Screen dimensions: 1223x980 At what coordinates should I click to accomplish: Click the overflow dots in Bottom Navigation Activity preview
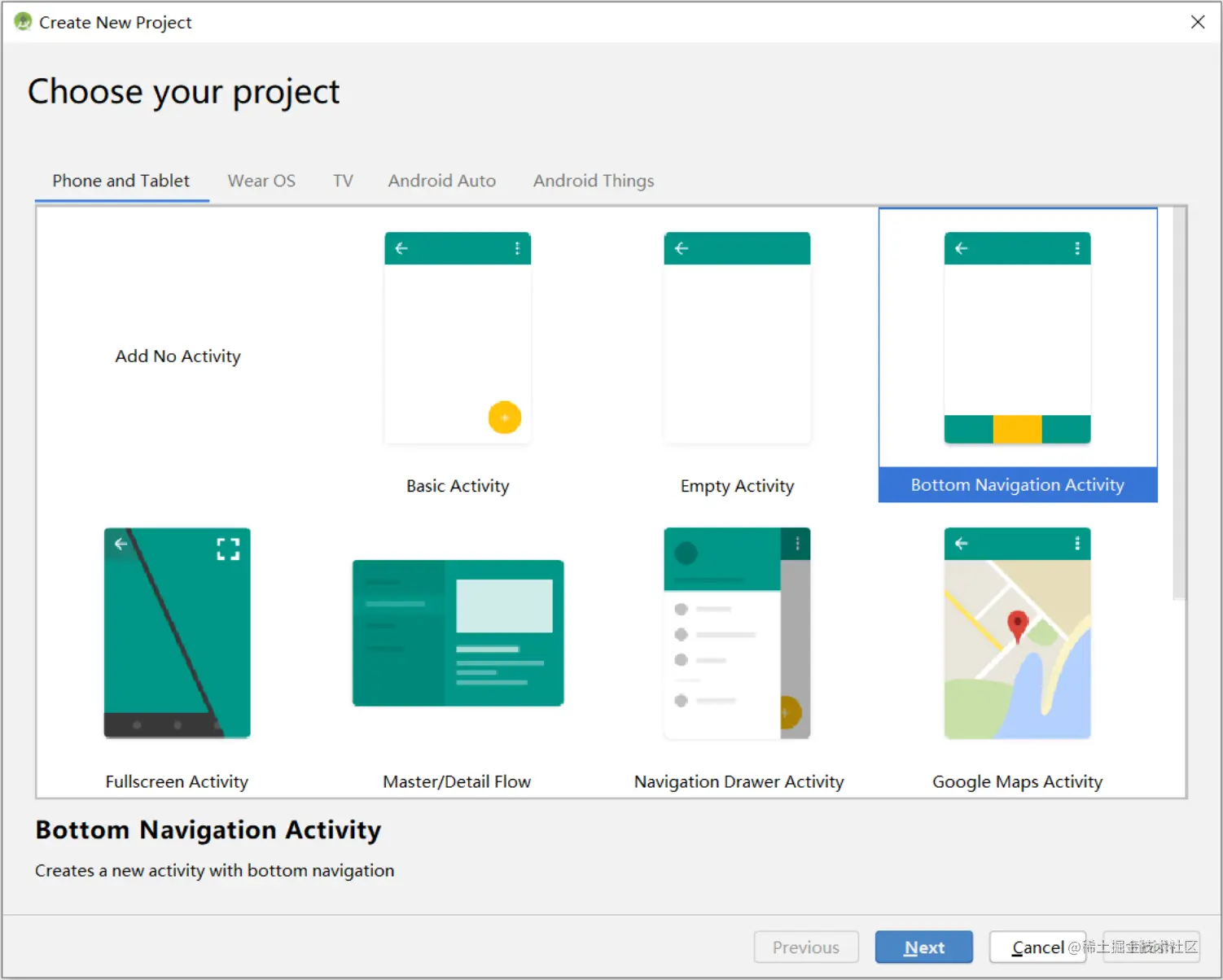(1077, 248)
